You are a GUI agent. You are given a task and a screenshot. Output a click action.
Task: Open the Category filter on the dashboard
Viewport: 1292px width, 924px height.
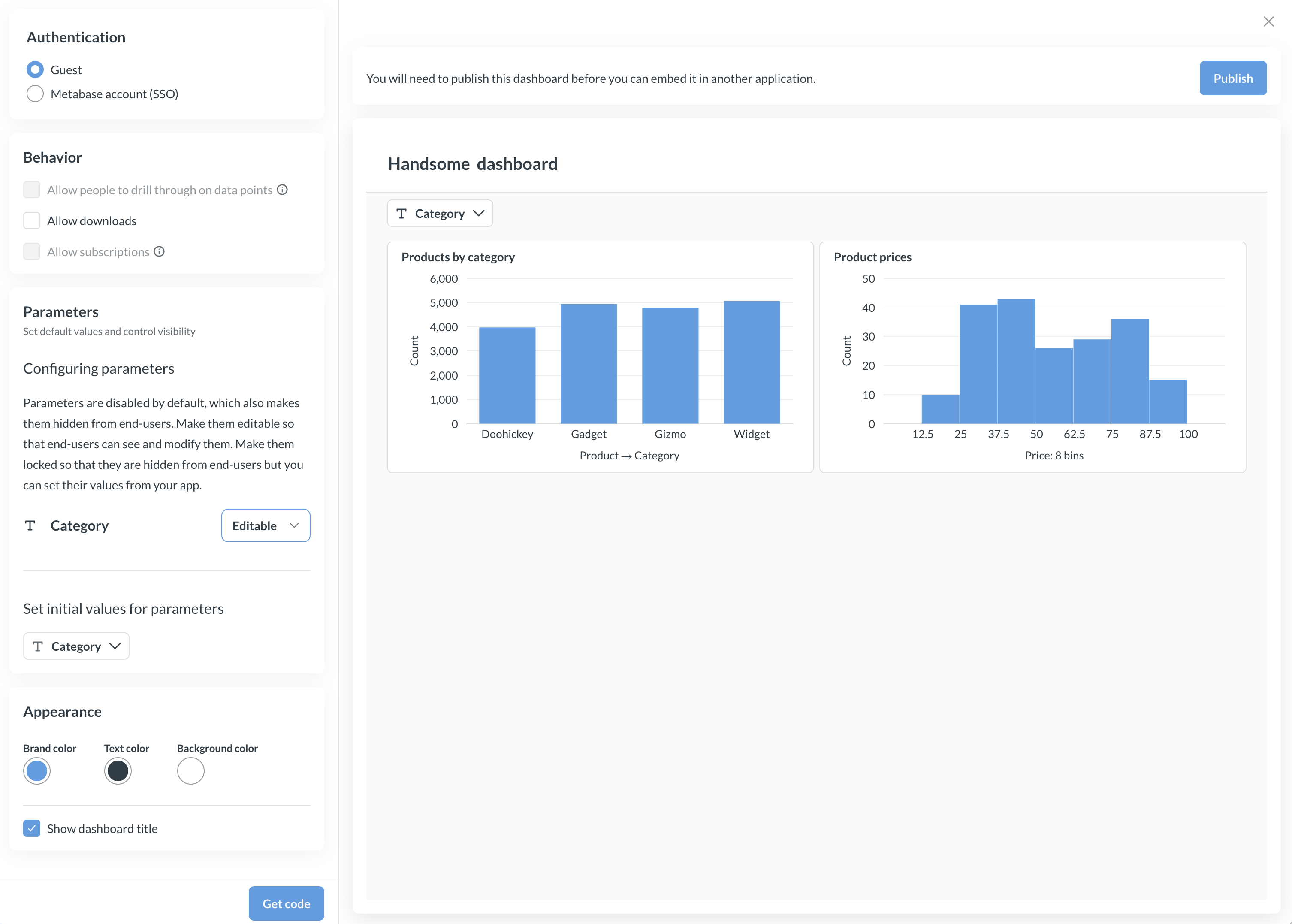click(x=439, y=213)
